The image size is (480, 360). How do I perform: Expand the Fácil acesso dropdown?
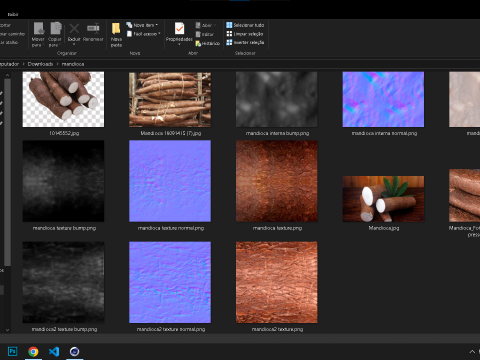pyautogui.click(x=159, y=34)
